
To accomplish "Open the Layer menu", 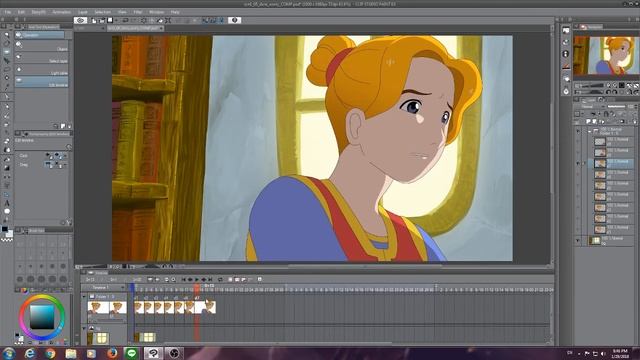I will pos(83,12).
